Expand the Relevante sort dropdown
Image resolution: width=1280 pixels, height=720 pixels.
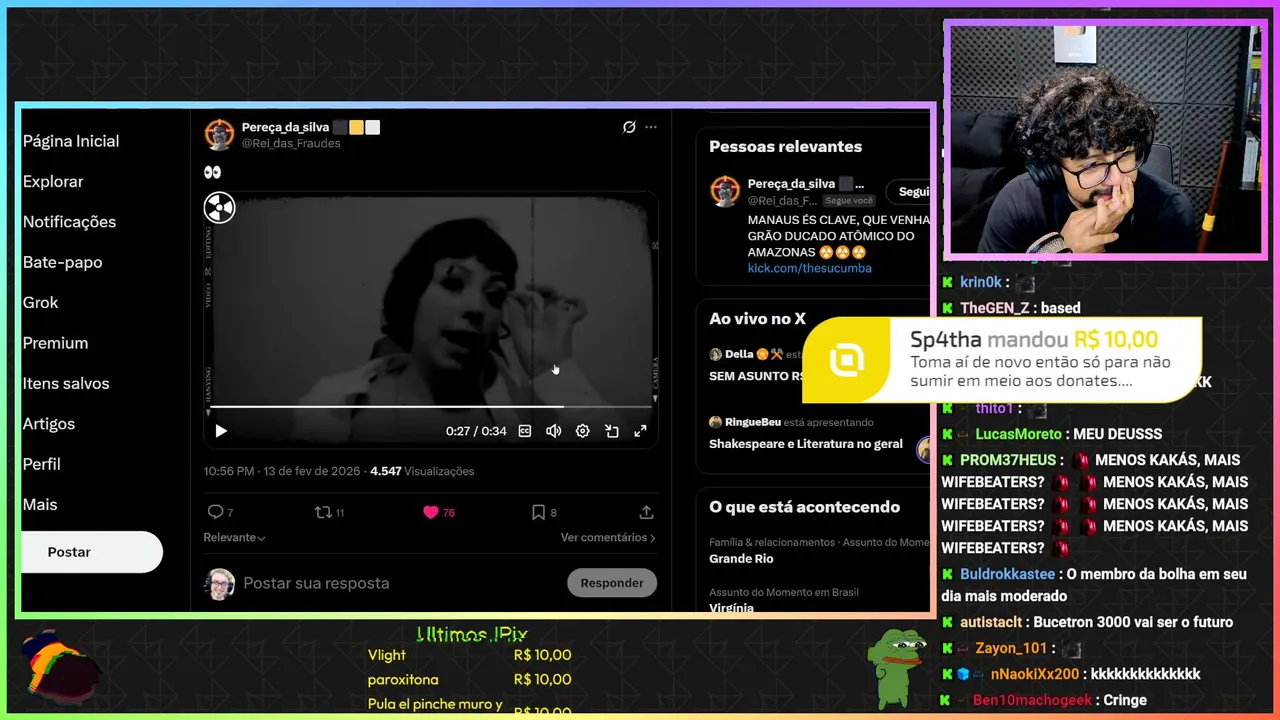tap(234, 537)
